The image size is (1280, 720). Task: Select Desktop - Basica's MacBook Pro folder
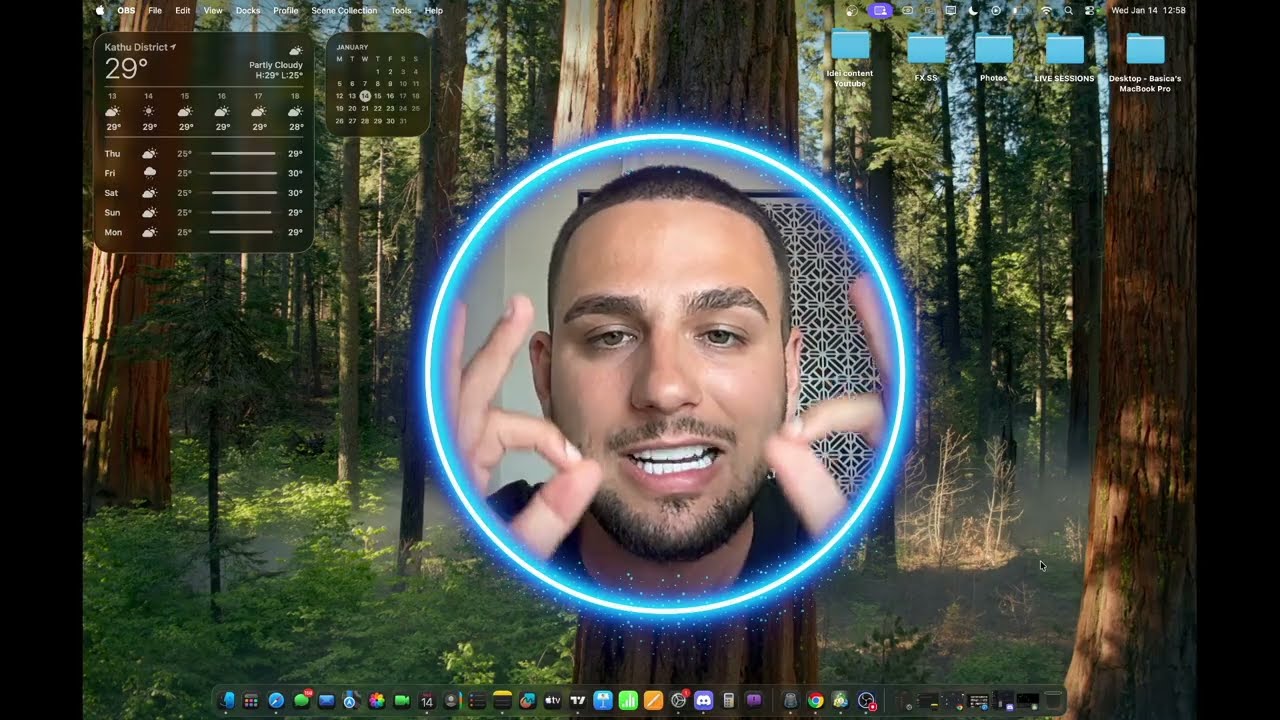pyautogui.click(x=1145, y=62)
